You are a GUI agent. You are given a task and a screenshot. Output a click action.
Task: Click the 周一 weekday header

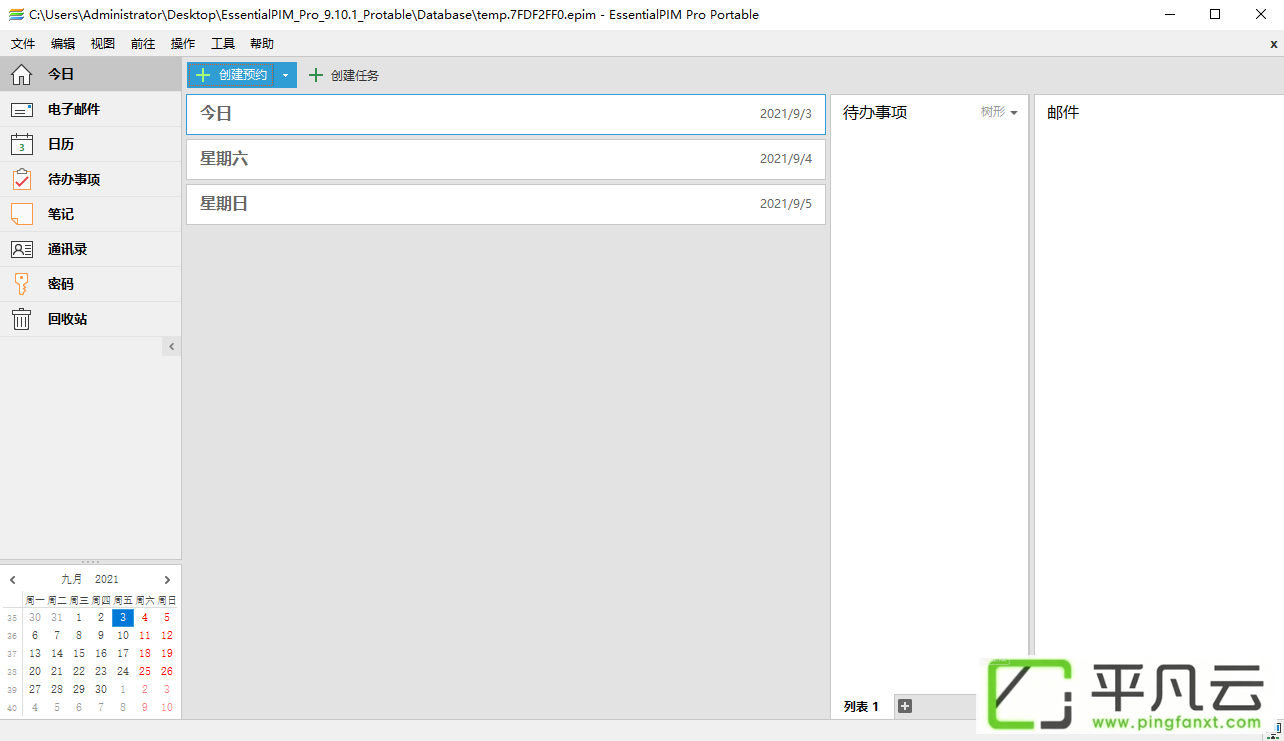pyautogui.click(x=35, y=601)
